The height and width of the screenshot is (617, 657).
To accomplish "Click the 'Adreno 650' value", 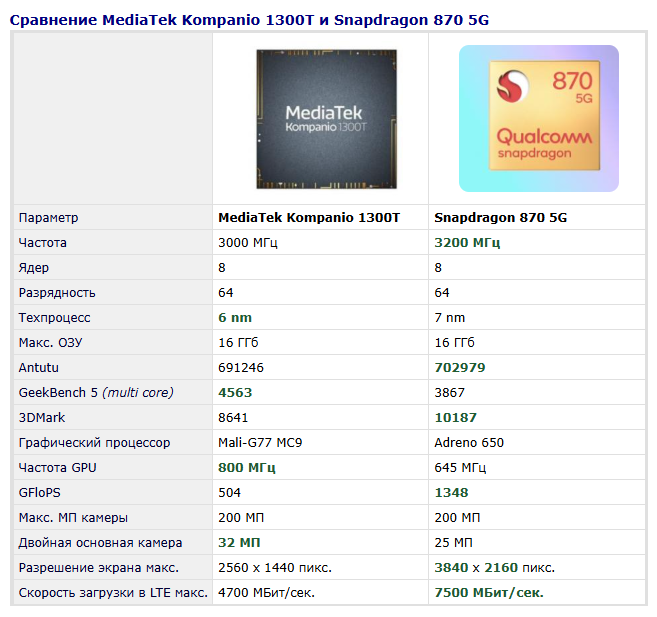I will (469, 443).
